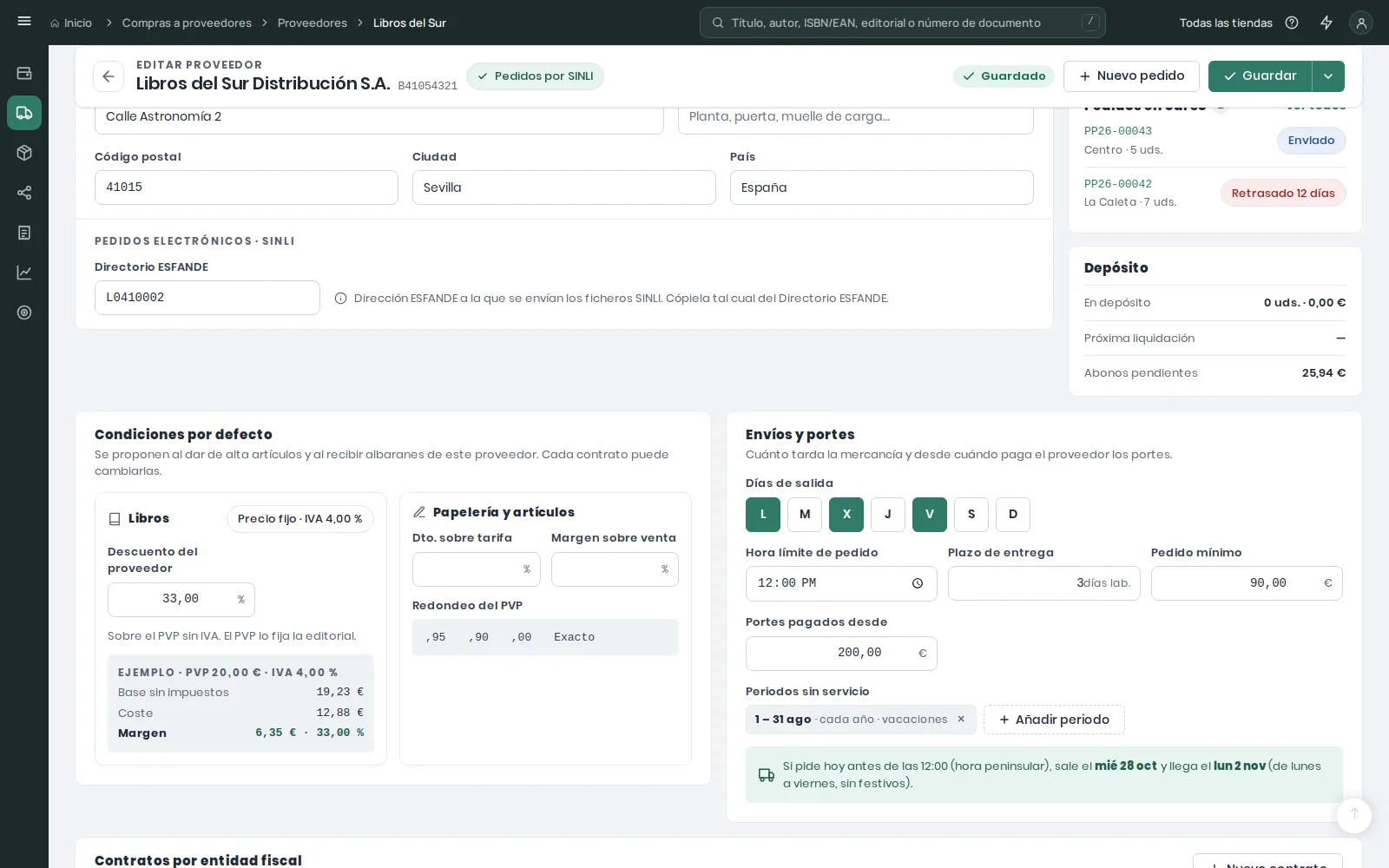
Task: Go back with the arrow button
Action: (109, 76)
